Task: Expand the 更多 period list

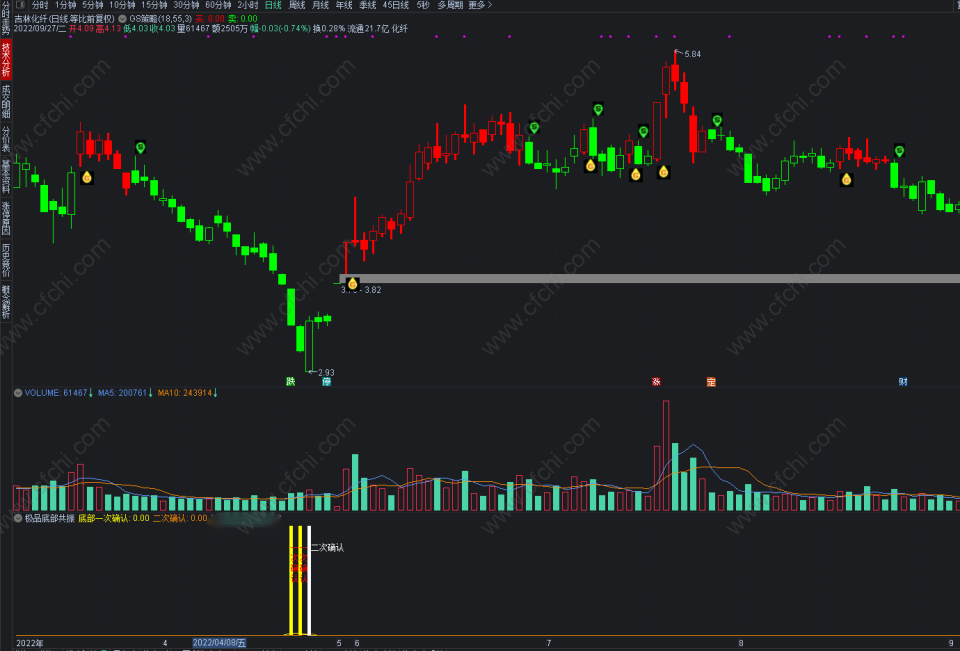Action: pyautogui.click(x=480, y=5)
